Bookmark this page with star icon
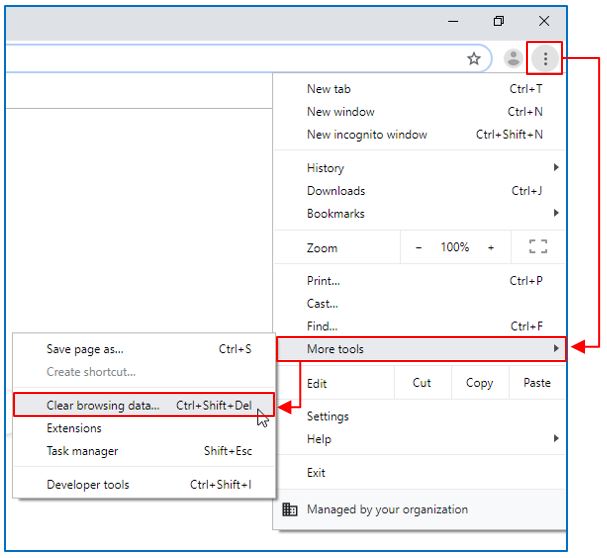The height and width of the screenshot is (558, 607). (x=474, y=59)
